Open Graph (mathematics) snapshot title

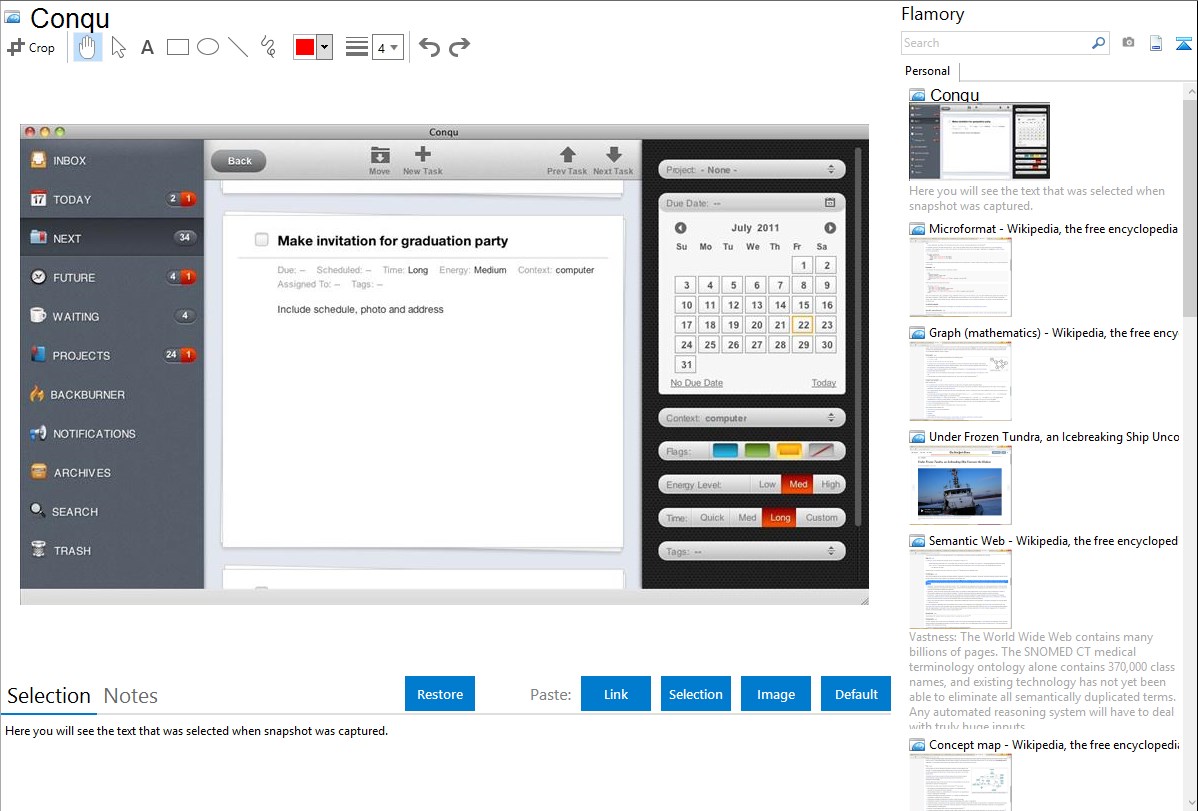pyautogui.click(x=1053, y=333)
